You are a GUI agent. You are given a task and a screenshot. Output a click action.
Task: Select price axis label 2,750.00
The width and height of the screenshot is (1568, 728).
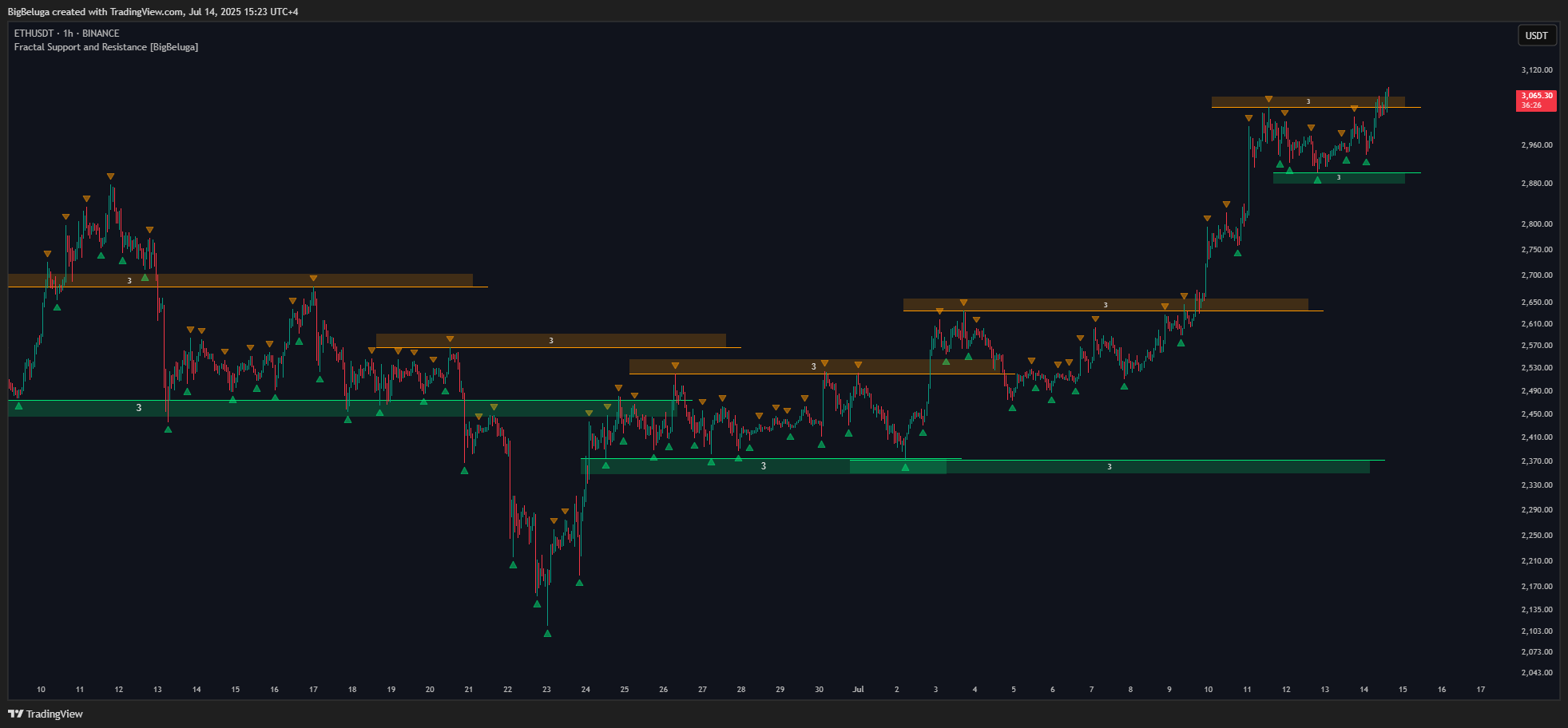coord(1537,250)
